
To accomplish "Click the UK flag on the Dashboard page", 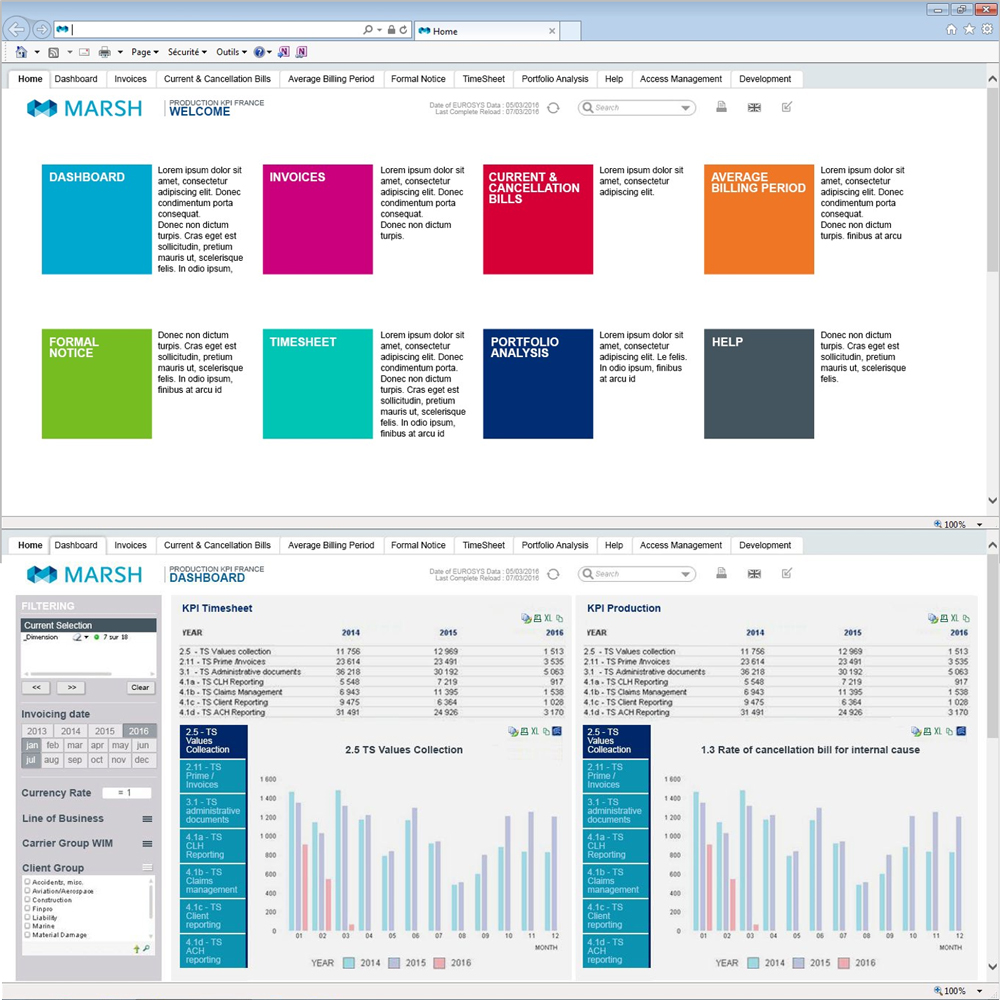I will [x=754, y=574].
